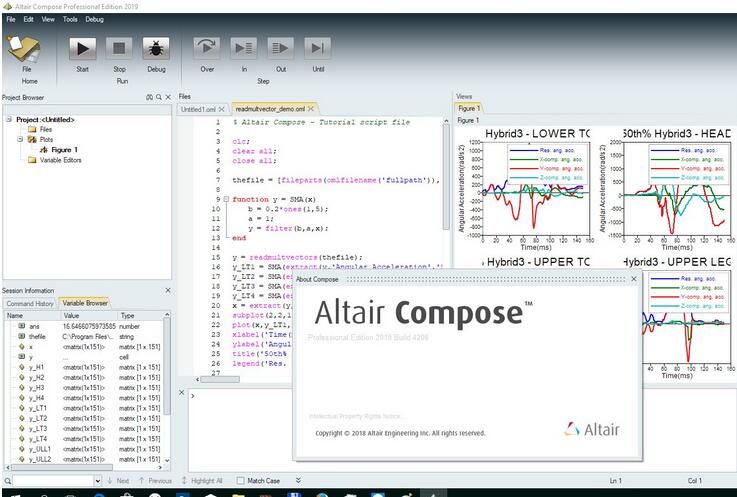The width and height of the screenshot is (737, 497).
Task: Close the About Compose dialog
Action: (634, 279)
